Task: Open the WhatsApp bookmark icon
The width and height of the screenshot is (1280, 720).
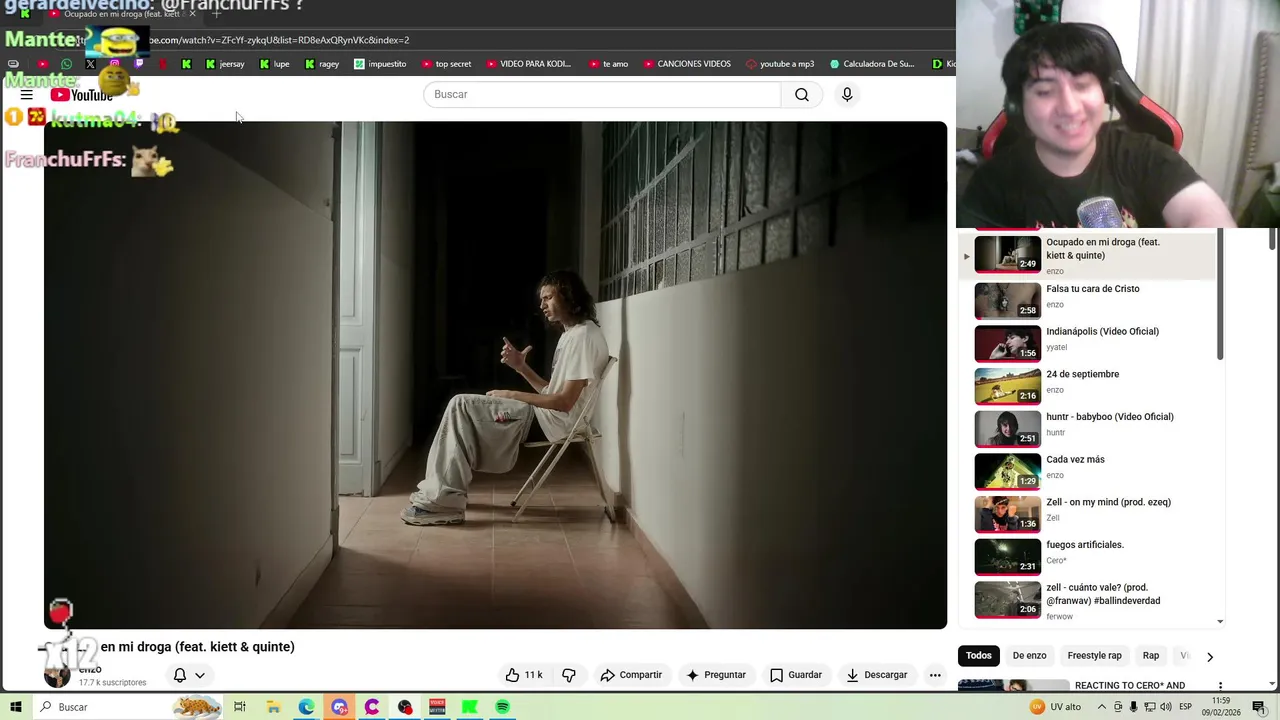Action: click(x=66, y=64)
